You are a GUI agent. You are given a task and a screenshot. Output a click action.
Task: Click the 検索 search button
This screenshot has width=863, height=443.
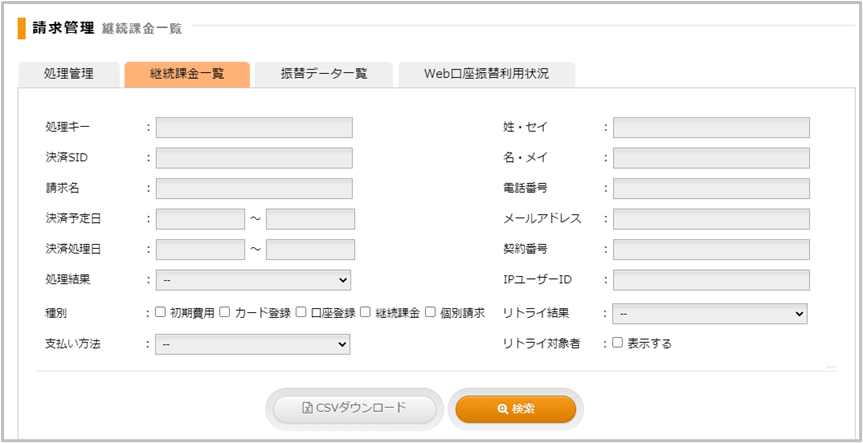[x=515, y=409]
